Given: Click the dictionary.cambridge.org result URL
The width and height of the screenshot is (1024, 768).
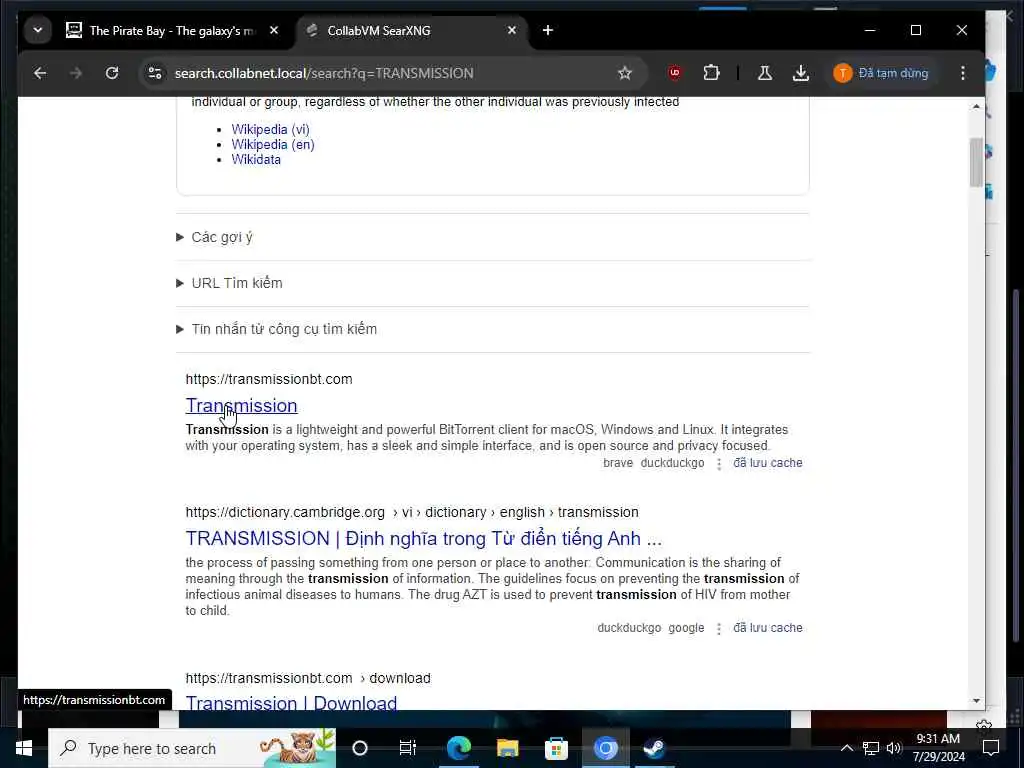Looking at the screenshot, I should (x=412, y=512).
